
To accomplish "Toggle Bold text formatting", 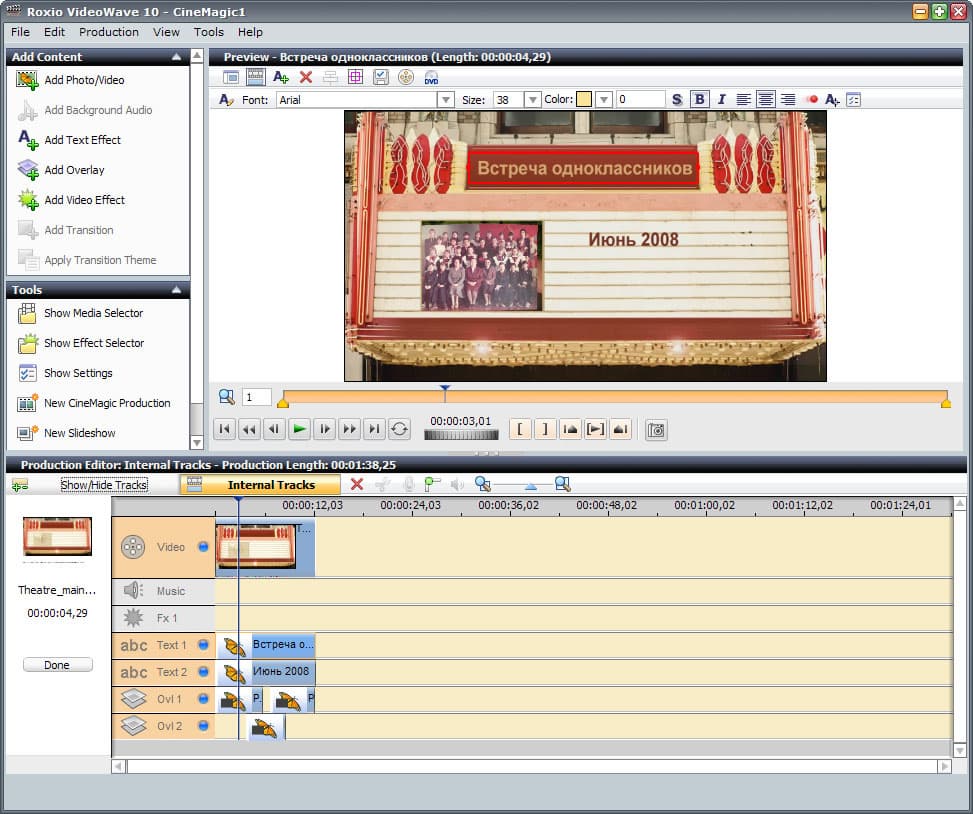I will (699, 100).
